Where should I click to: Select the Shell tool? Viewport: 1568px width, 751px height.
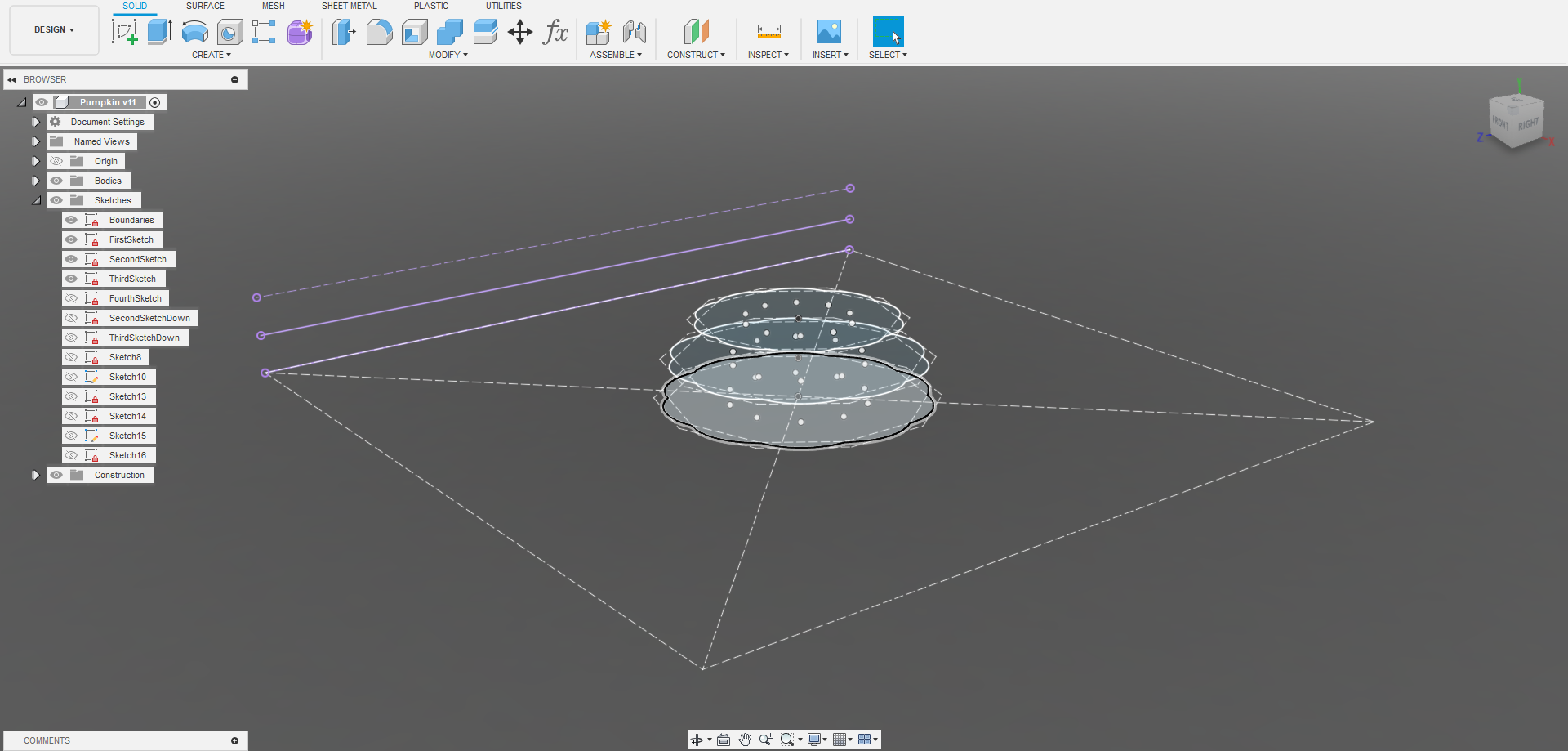coord(414,32)
